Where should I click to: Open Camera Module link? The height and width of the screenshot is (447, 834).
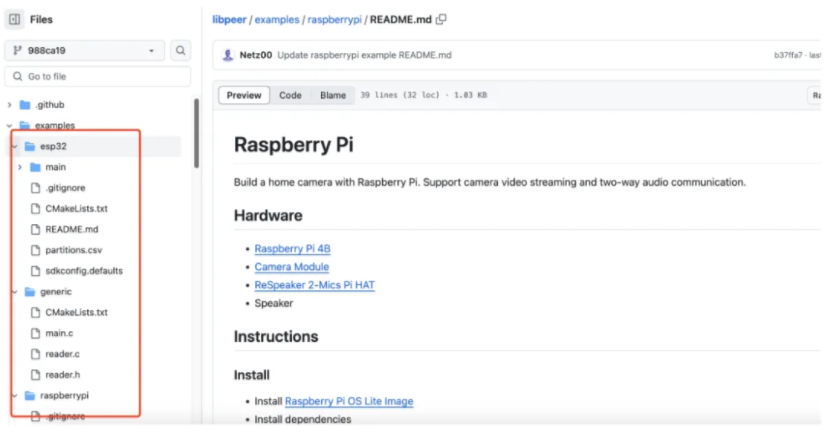tap(291, 267)
